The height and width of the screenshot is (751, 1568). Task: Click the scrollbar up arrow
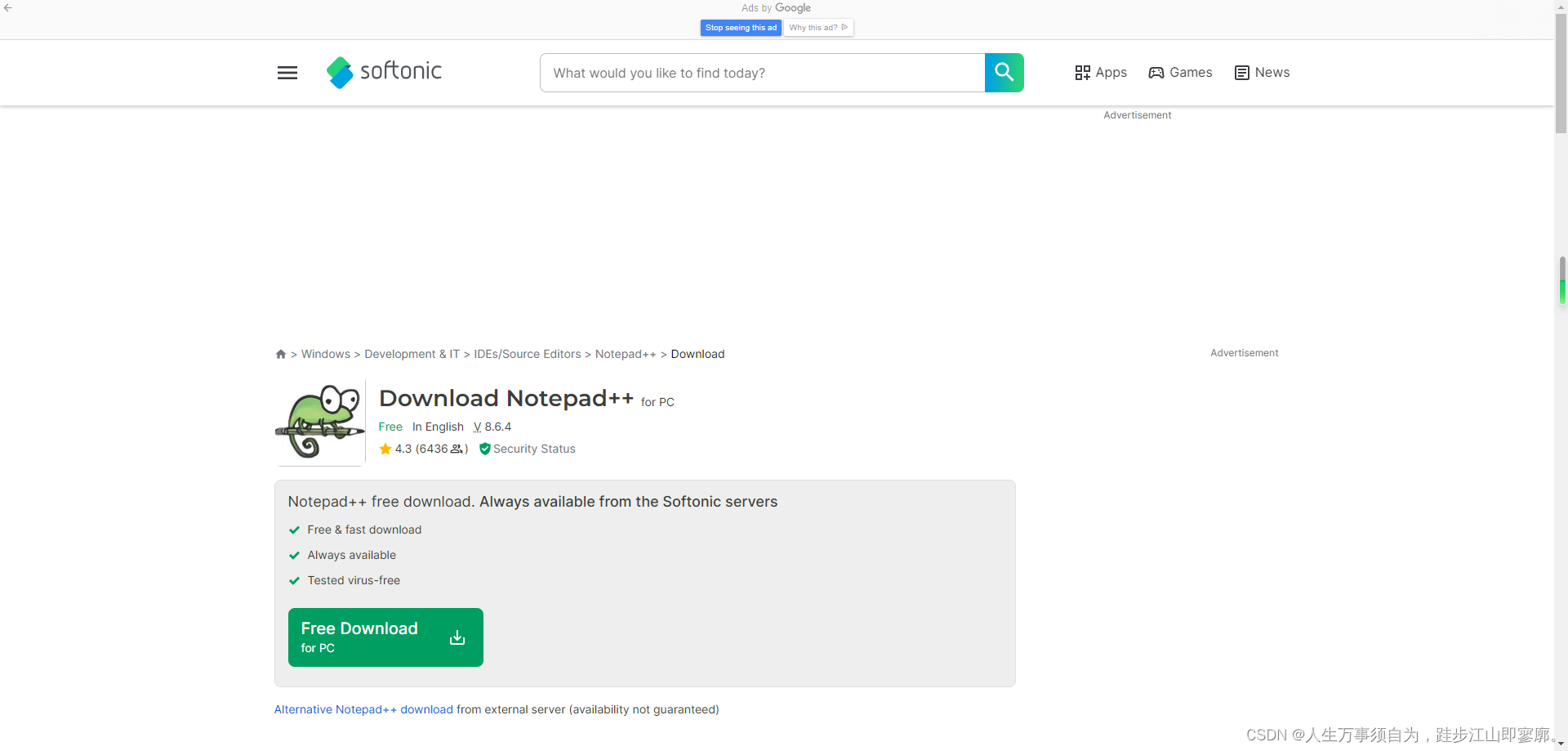point(1561,6)
